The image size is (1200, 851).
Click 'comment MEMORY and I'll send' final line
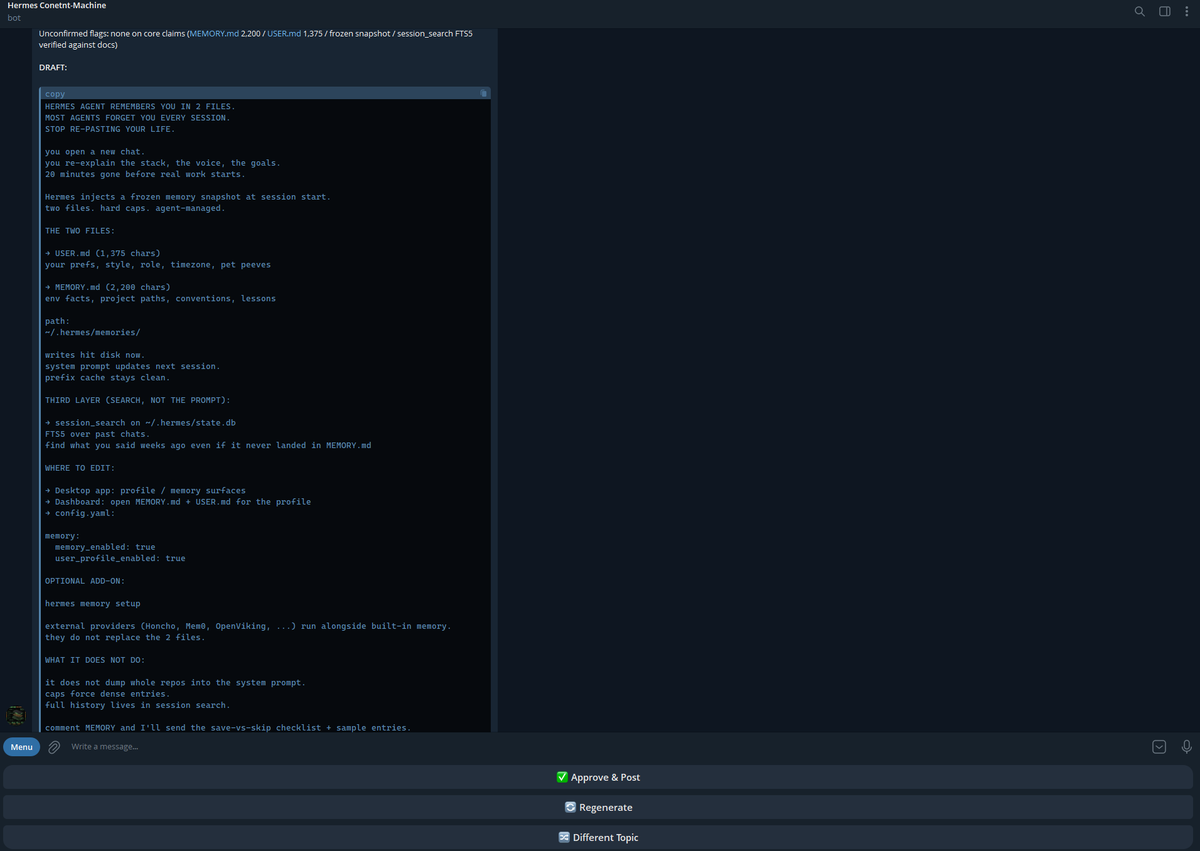pyautogui.click(x=228, y=727)
